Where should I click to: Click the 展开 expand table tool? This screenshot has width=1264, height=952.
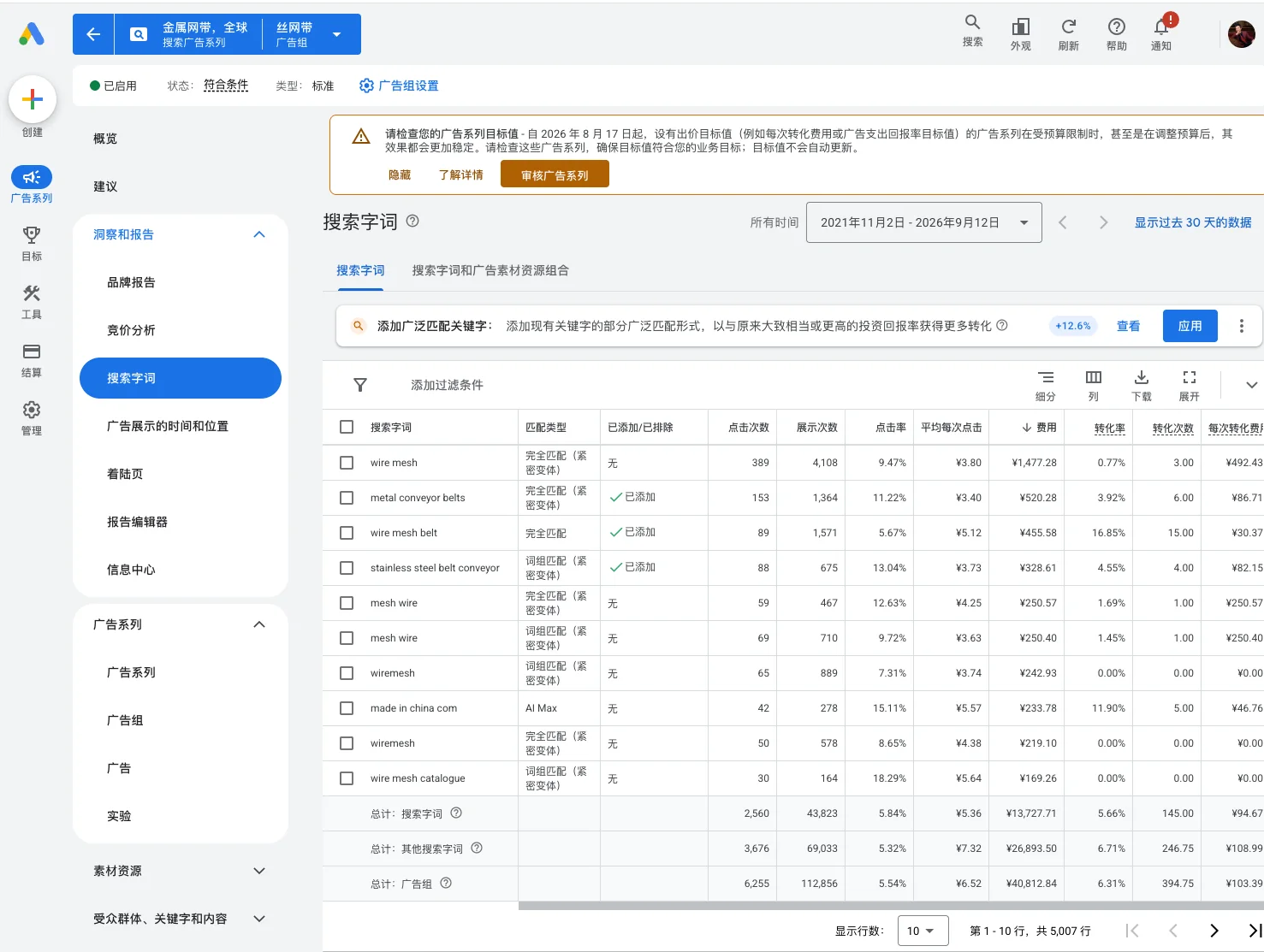click(1189, 385)
